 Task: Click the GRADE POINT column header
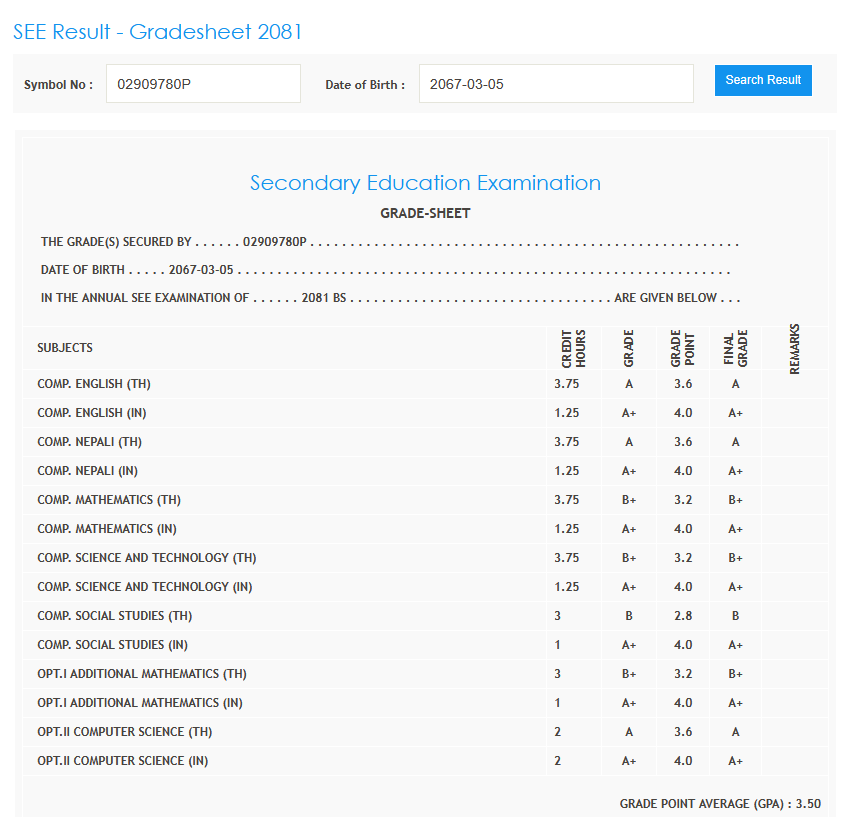[x=682, y=348]
